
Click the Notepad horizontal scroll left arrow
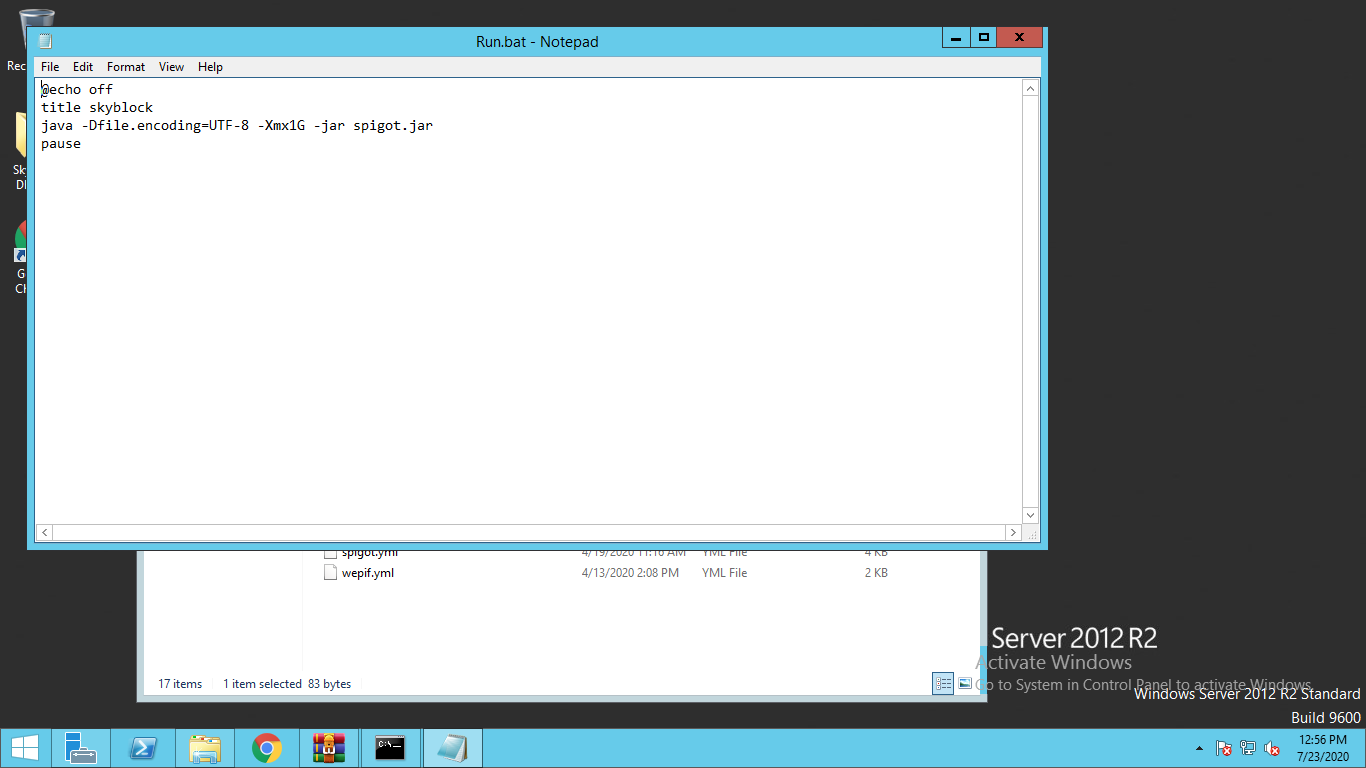45,533
